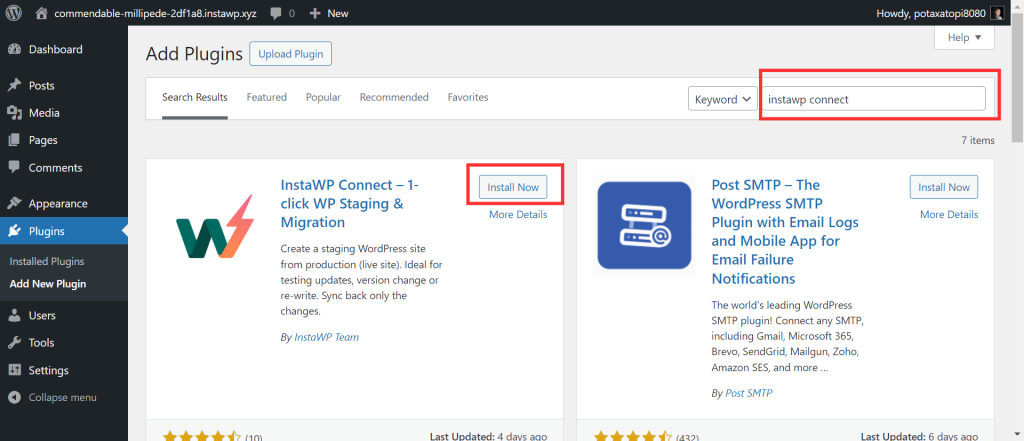Click the Collapse menu label

click(63, 397)
